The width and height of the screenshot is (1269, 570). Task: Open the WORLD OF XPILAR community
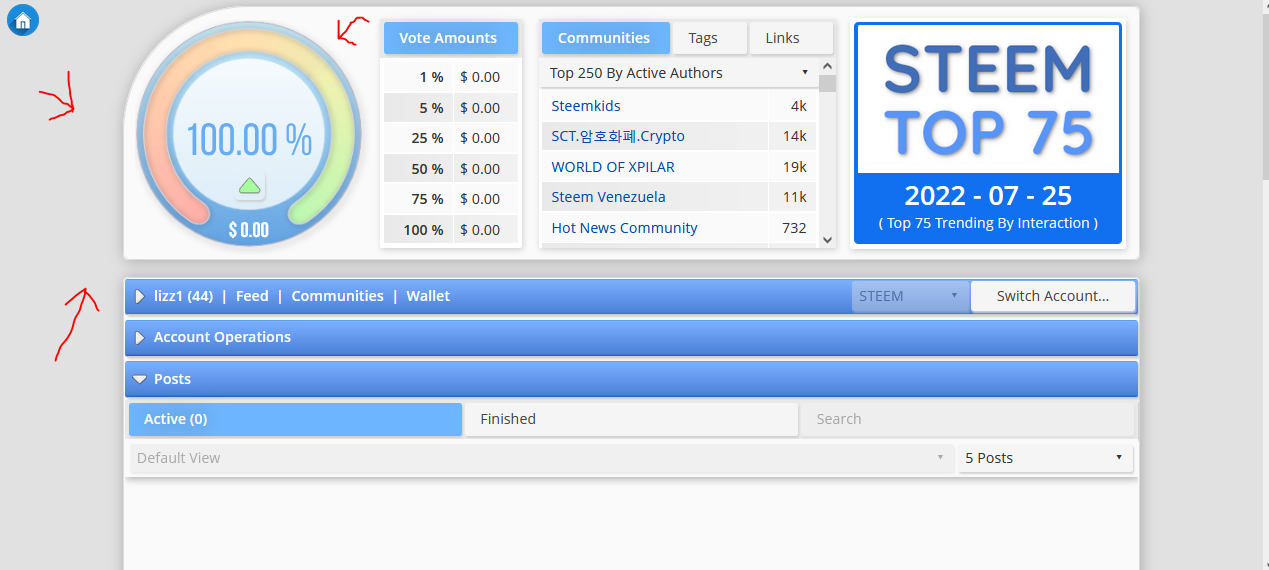coord(613,167)
